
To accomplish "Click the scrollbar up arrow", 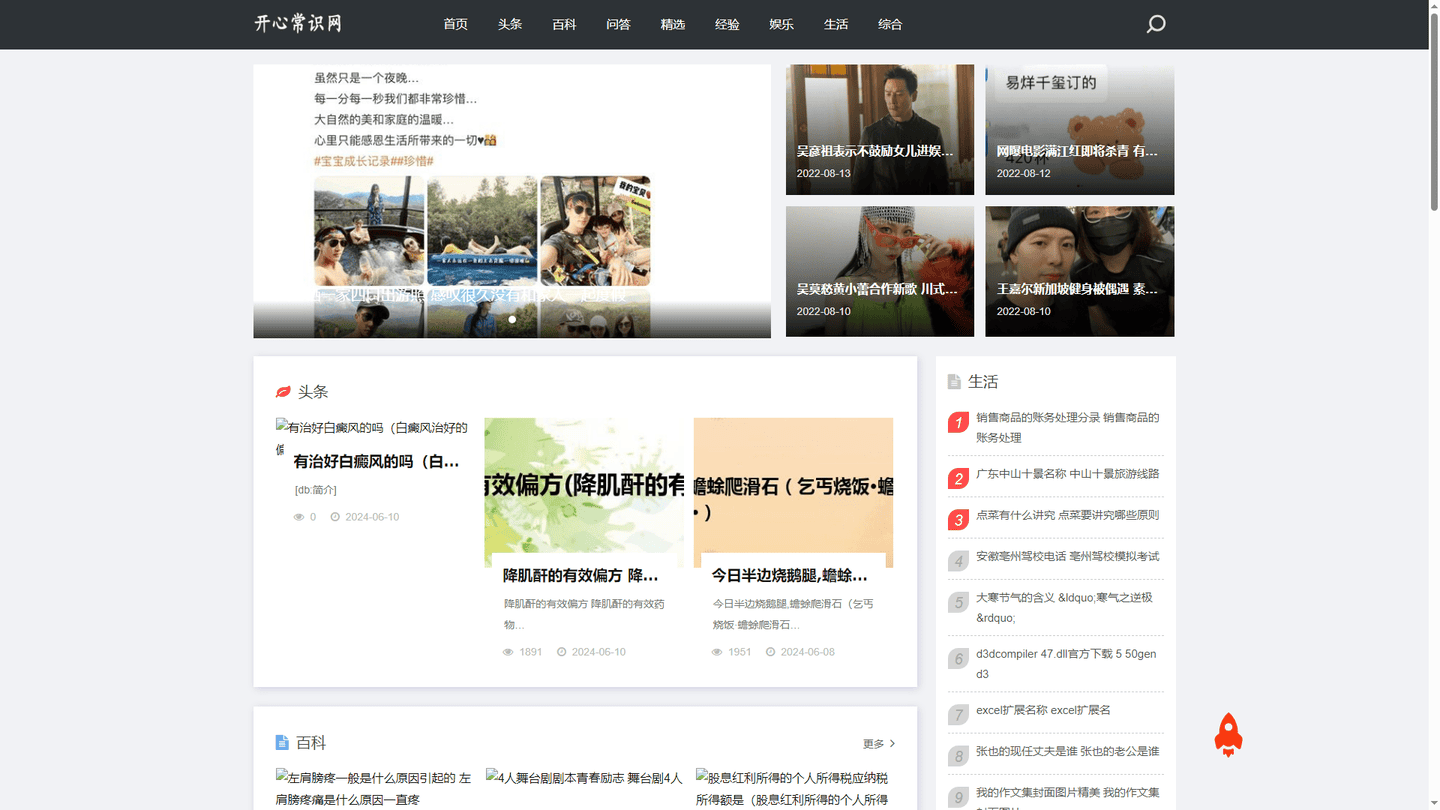I will tap(1433, 5).
